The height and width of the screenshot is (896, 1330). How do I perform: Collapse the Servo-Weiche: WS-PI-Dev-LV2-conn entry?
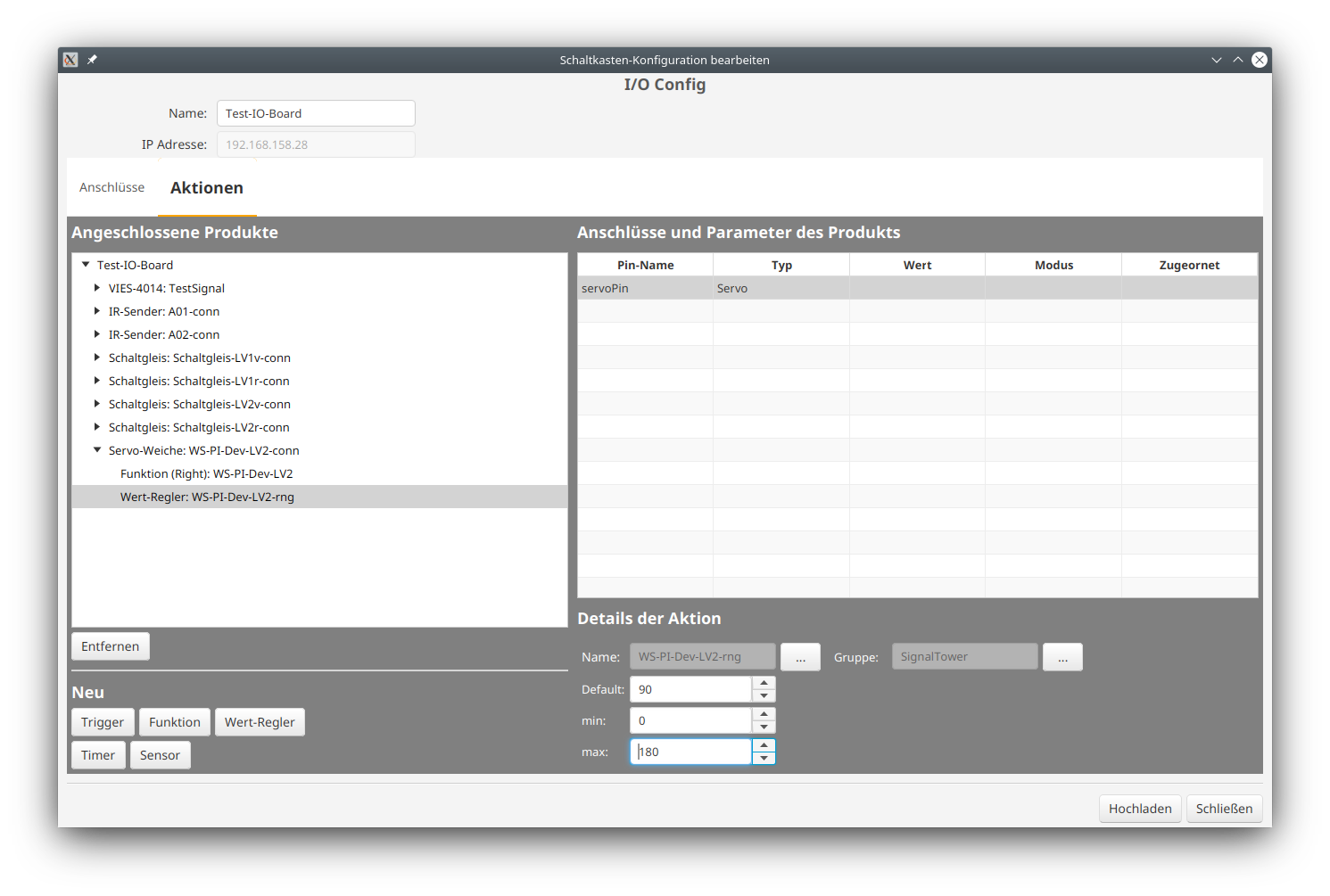pos(96,449)
